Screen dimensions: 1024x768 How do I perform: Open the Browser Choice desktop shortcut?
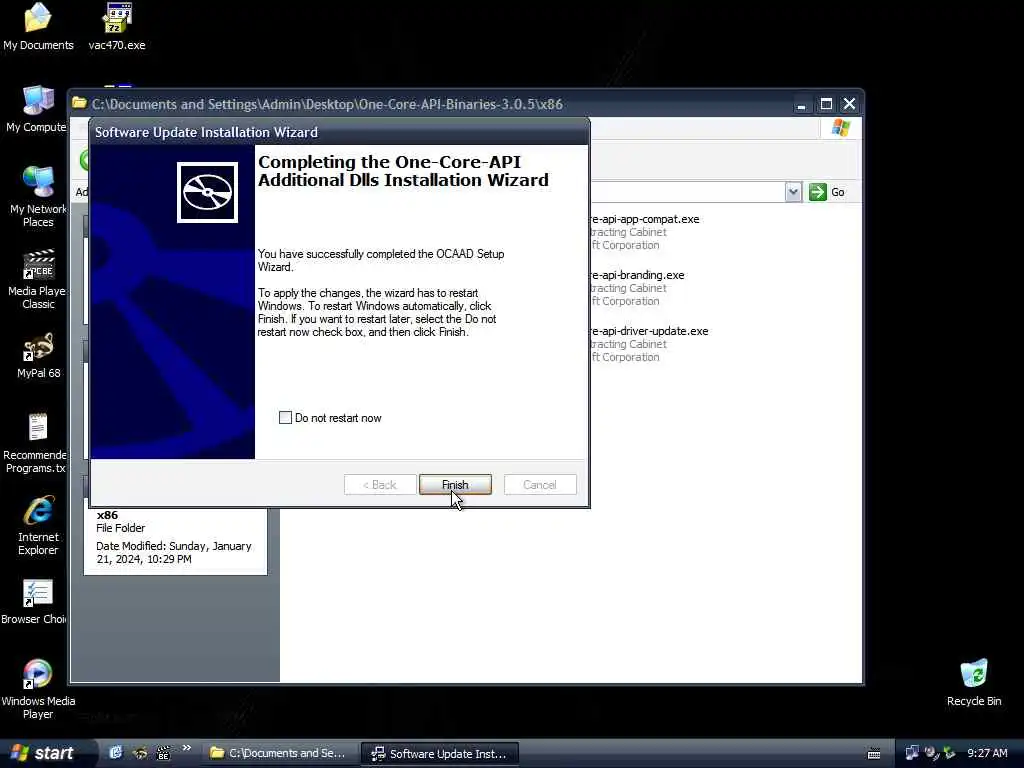coord(35,602)
